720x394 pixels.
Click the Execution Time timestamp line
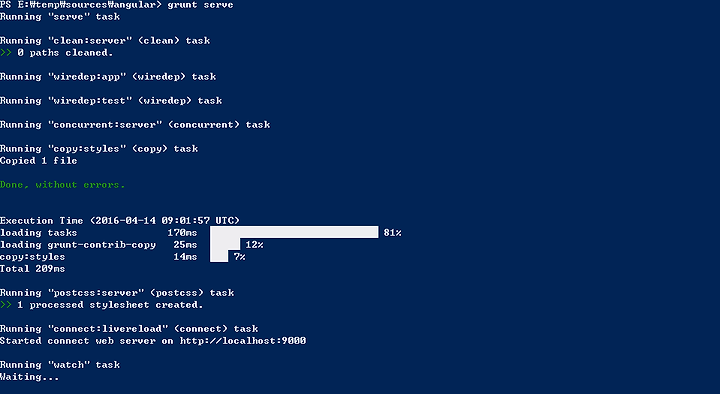click(120, 220)
